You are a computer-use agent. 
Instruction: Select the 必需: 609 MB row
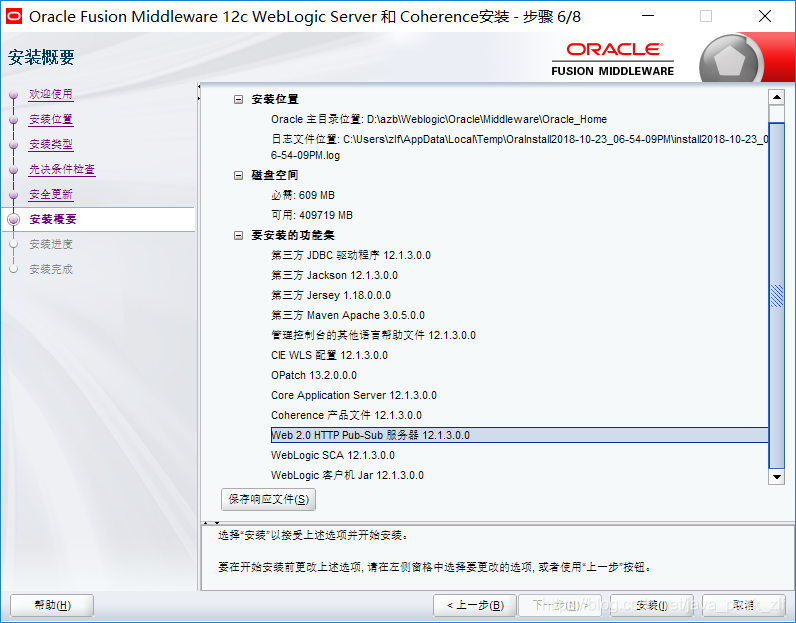303,195
